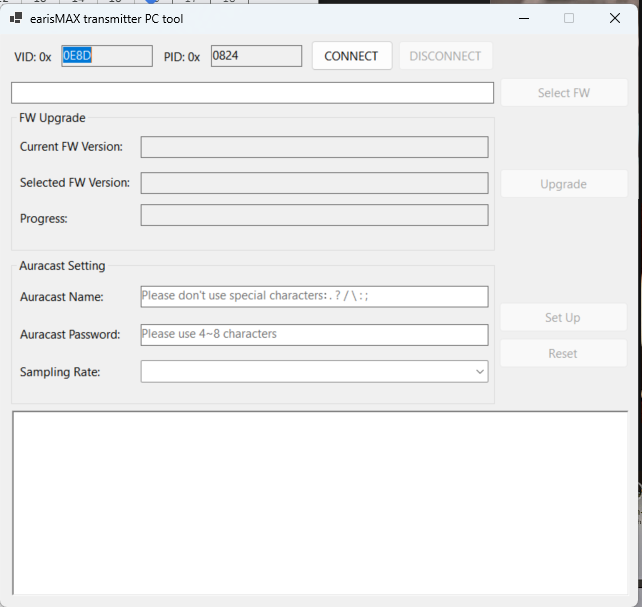Click the Auracast Password input field
The image size is (642, 607).
pyautogui.click(x=314, y=335)
